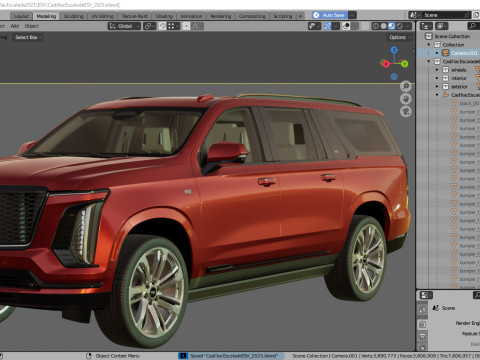Toggle the camera view icon
Screen dimensions: 480x360
point(406,111)
